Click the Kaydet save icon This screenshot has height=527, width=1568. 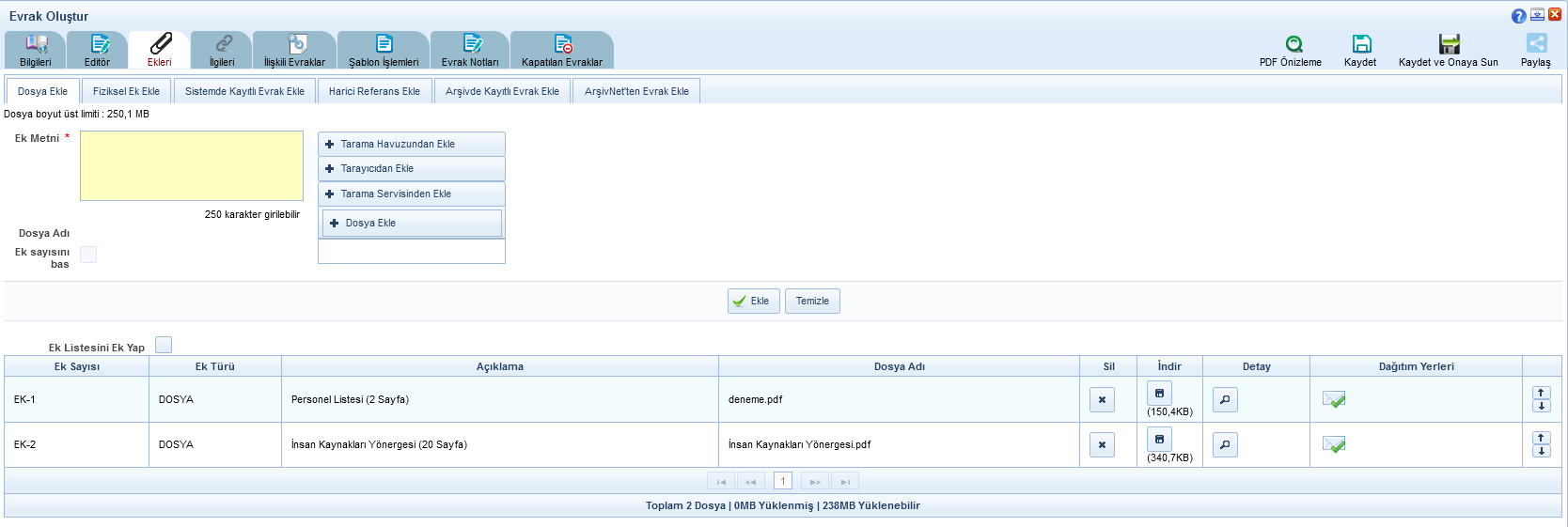tap(1360, 44)
